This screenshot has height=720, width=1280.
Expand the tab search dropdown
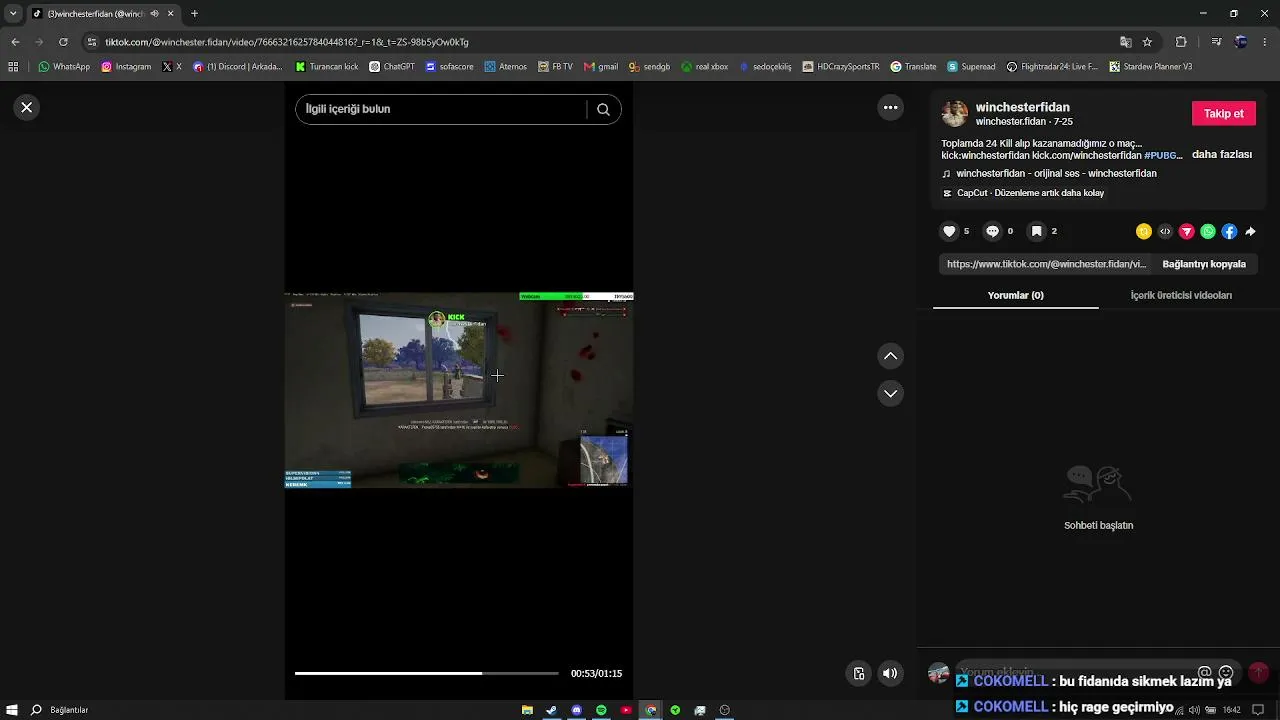pyautogui.click(x=13, y=14)
